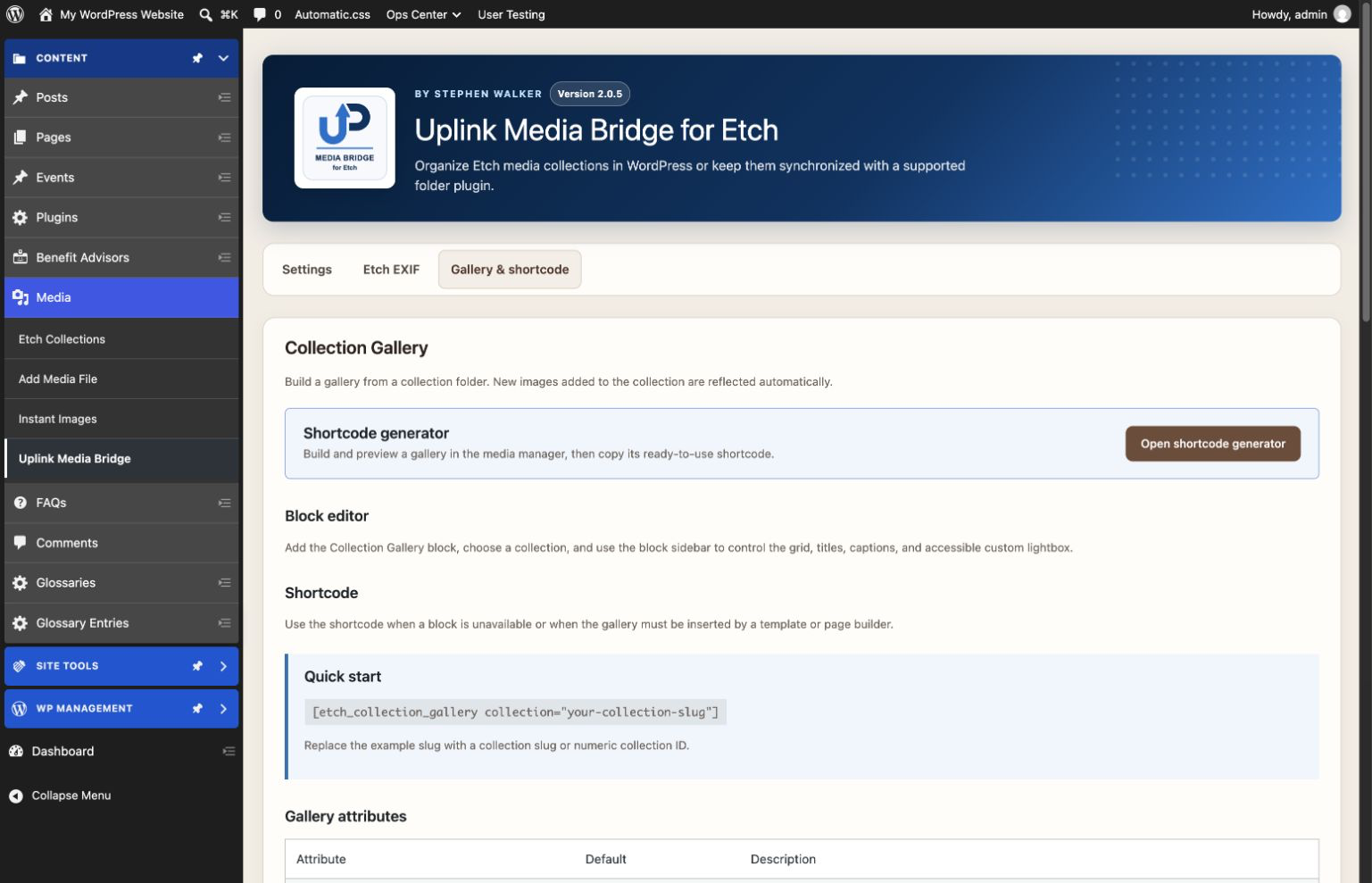1372x883 pixels.
Task: Click the FAQs question mark icon
Action: coord(20,503)
